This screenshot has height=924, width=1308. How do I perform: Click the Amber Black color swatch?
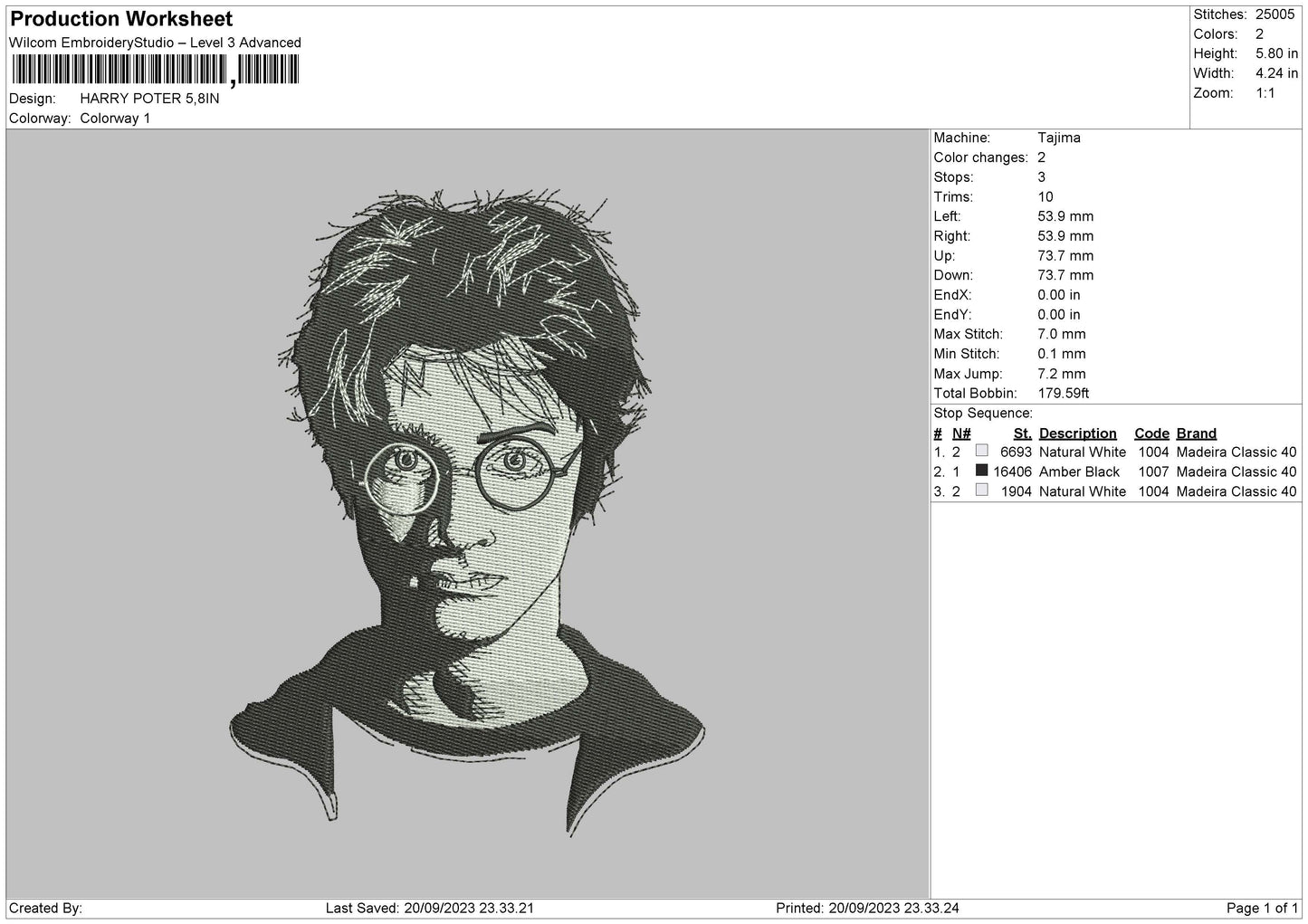click(981, 471)
